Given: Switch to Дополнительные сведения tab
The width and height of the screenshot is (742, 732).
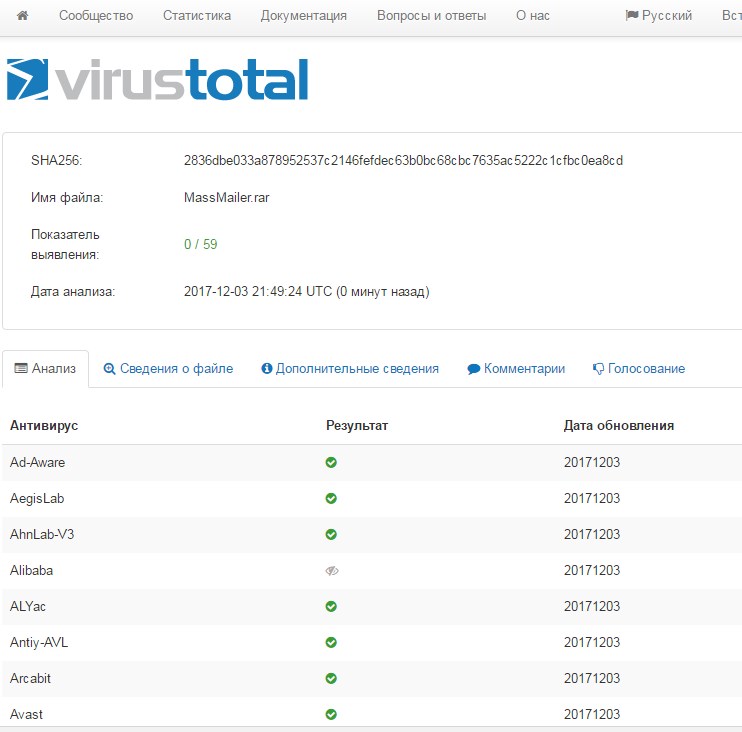Looking at the screenshot, I should pos(349,369).
